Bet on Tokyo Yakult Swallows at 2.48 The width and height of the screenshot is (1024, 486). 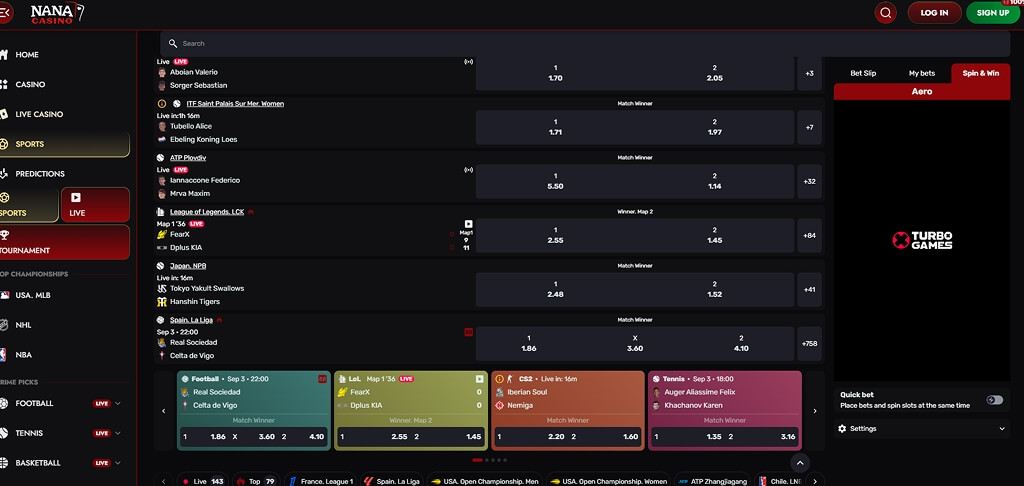pos(555,290)
